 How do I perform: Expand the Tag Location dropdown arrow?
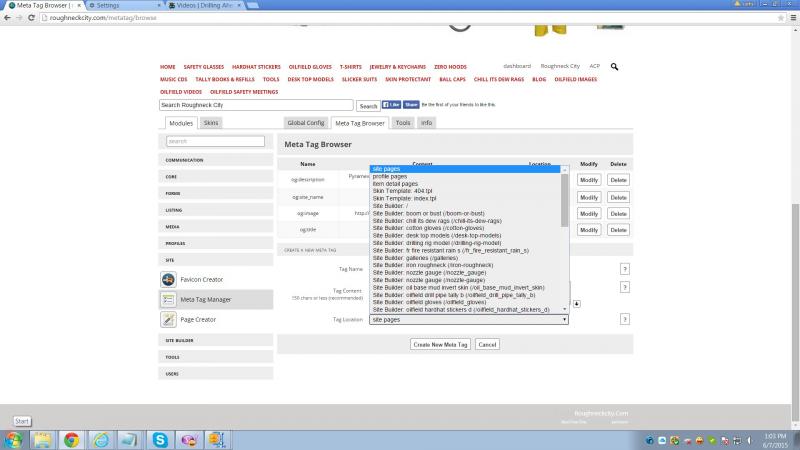pyautogui.click(x=565, y=320)
